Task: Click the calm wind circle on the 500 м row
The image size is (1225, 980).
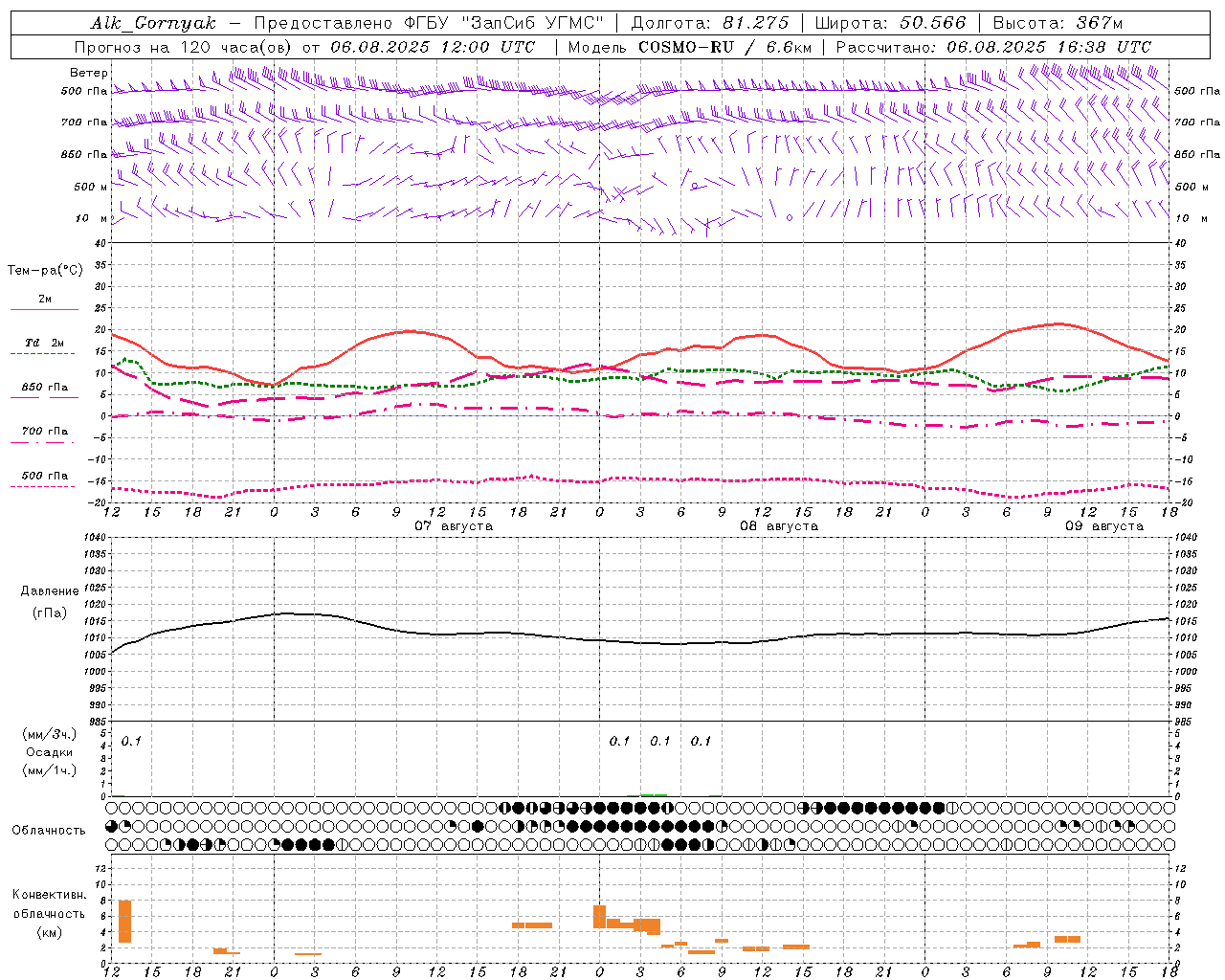Action: pyautogui.click(x=694, y=187)
